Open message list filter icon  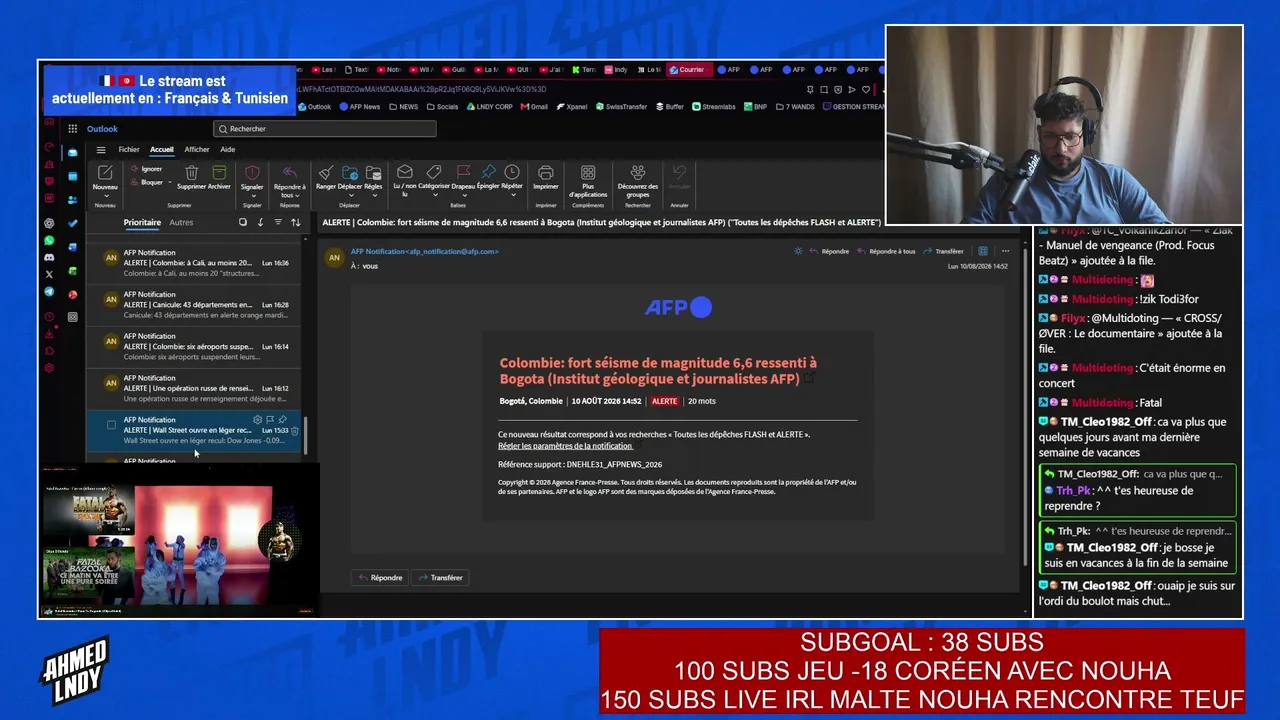pyautogui.click(x=278, y=222)
